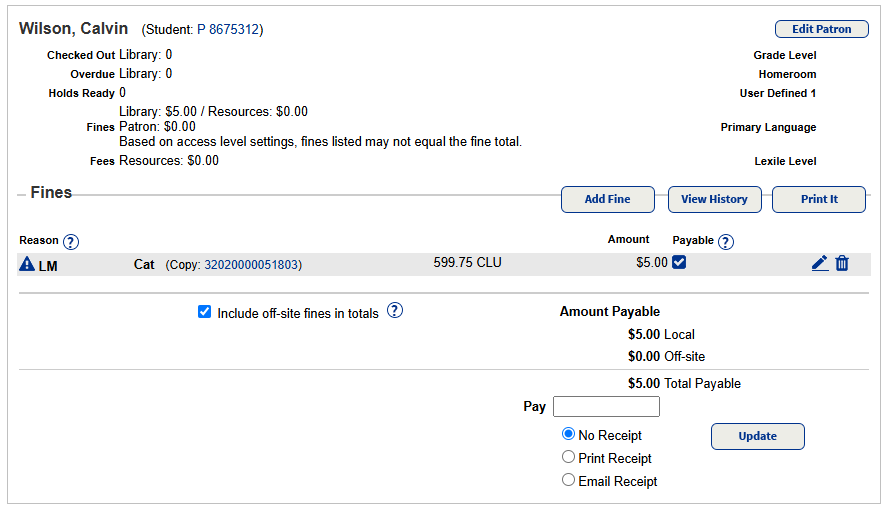Open View History for fines
Image resolution: width=888 pixels, height=508 pixels.
coord(714,199)
